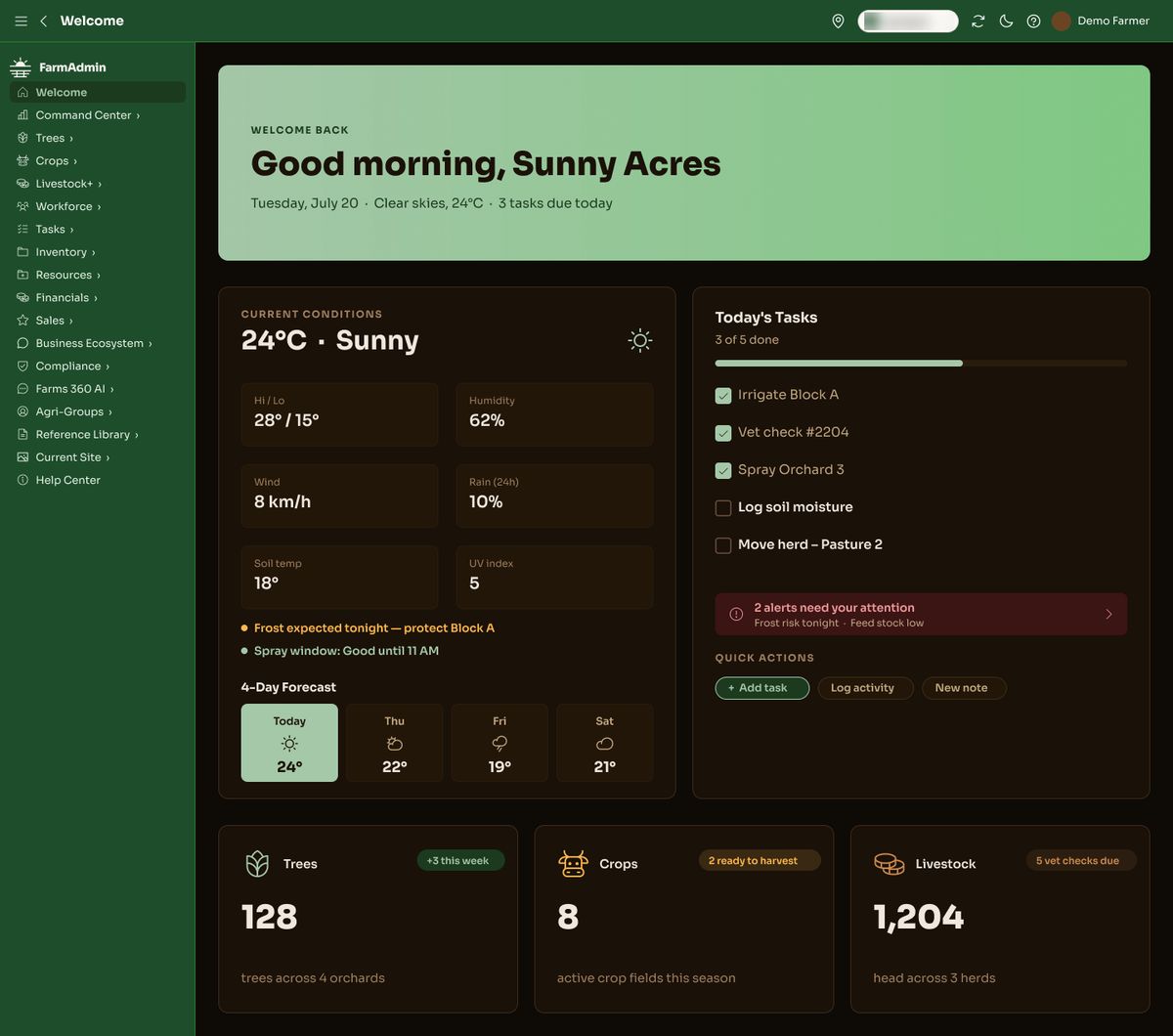
Task: Click the Workforce people icon
Action: coord(23,206)
